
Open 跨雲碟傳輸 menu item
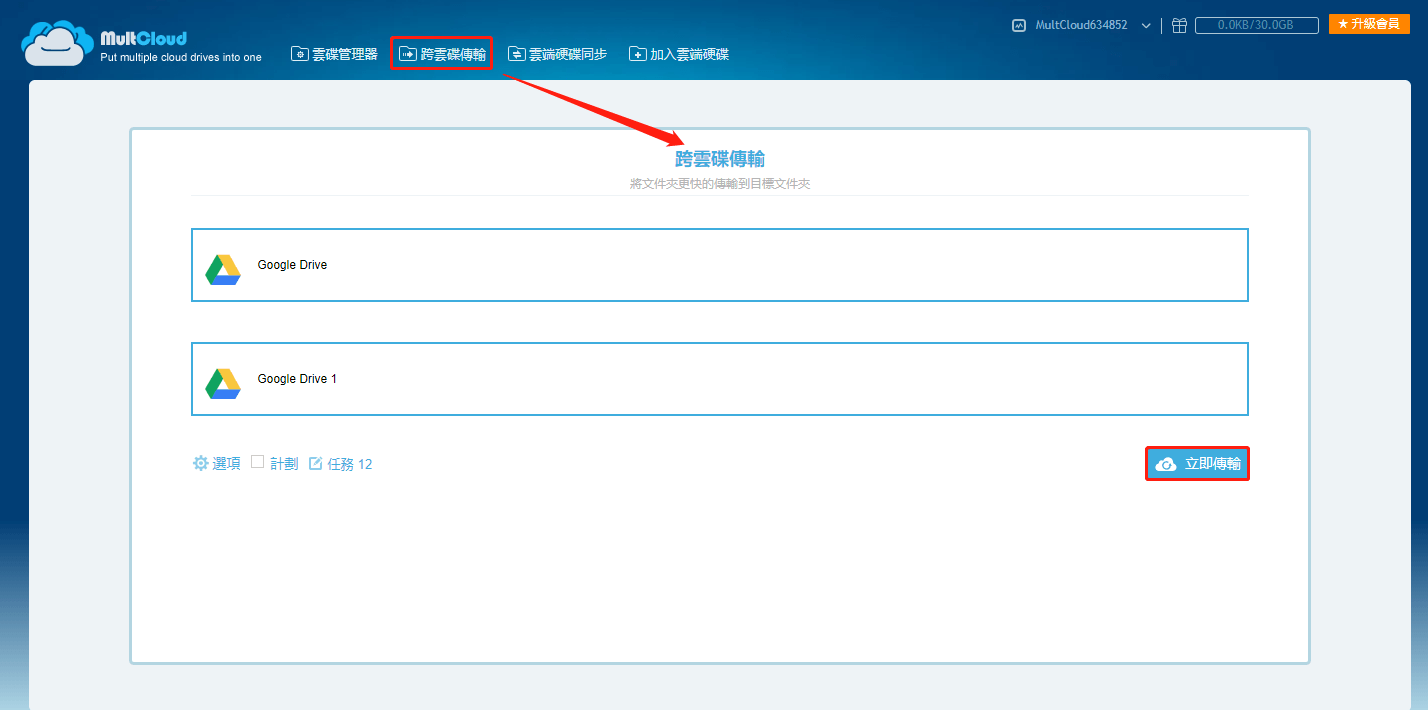click(x=442, y=54)
